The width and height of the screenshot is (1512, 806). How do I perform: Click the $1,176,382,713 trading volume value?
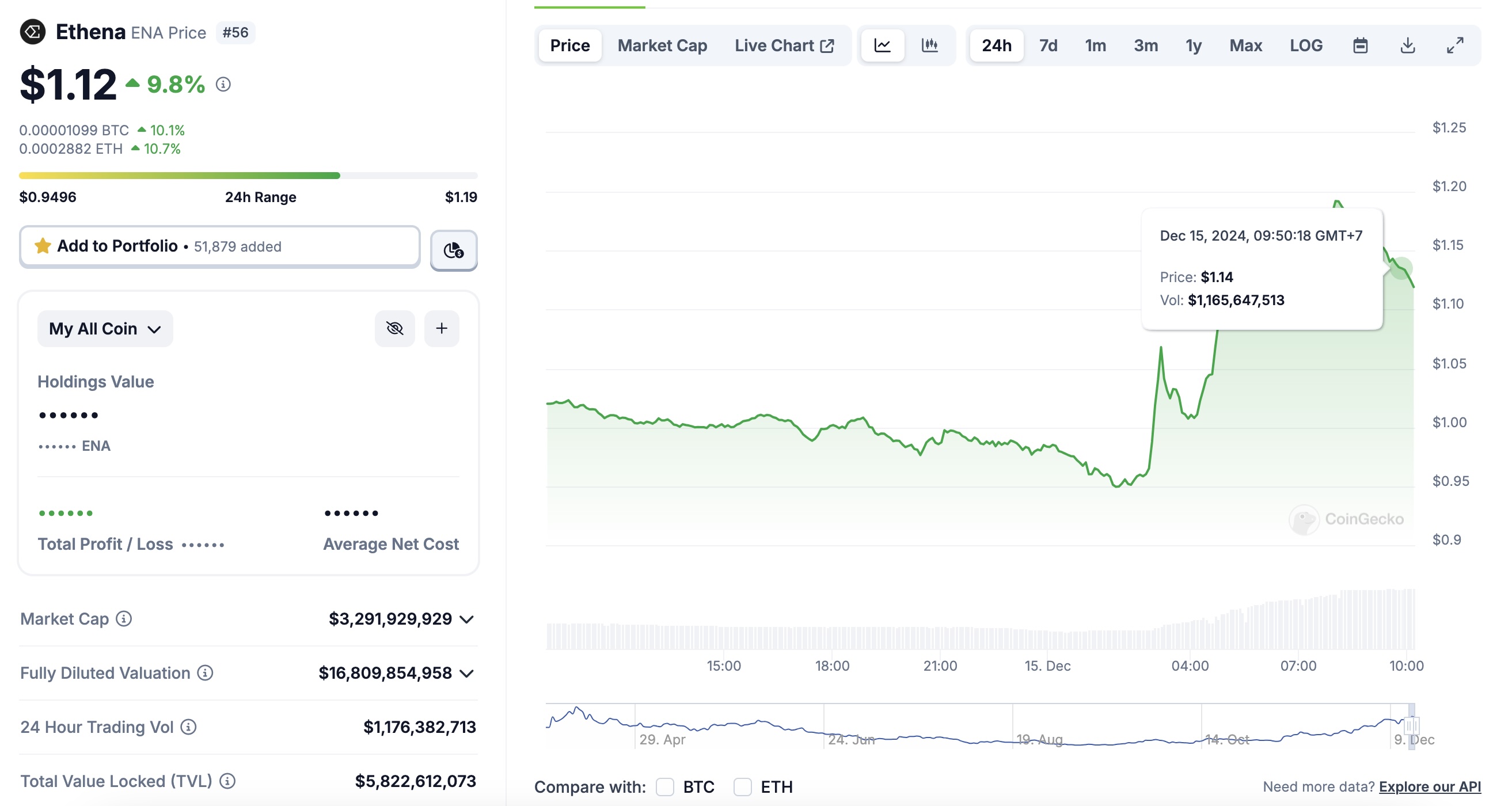point(420,727)
